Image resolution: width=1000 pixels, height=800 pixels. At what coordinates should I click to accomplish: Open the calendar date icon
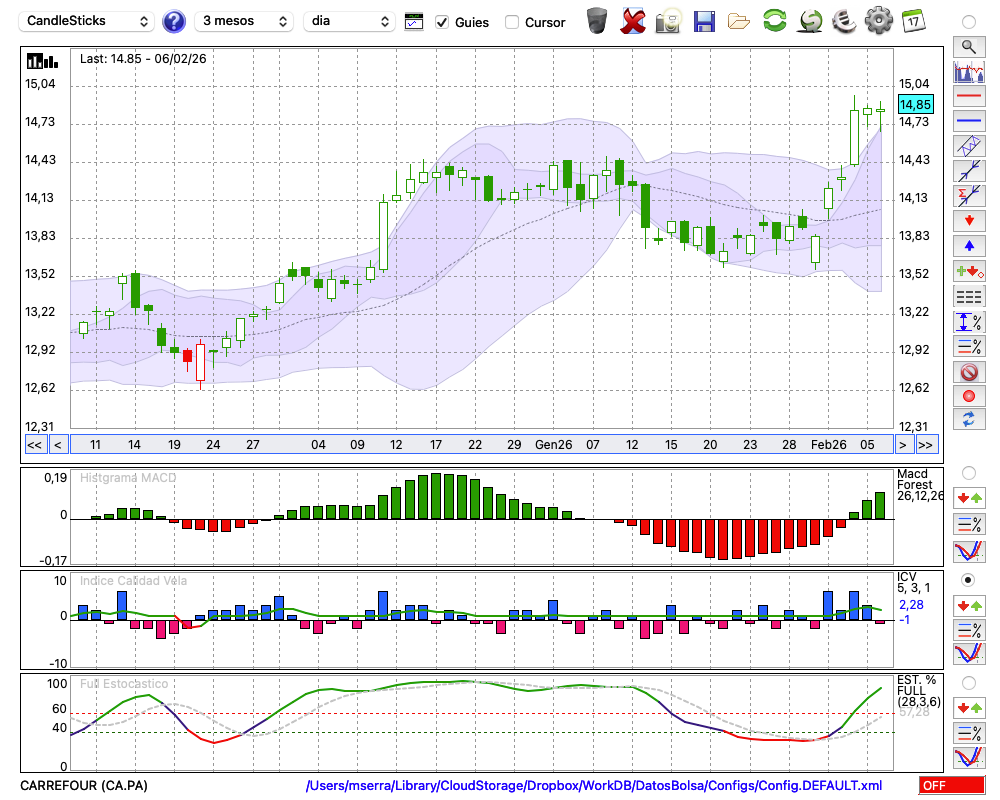tap(913, 21)
